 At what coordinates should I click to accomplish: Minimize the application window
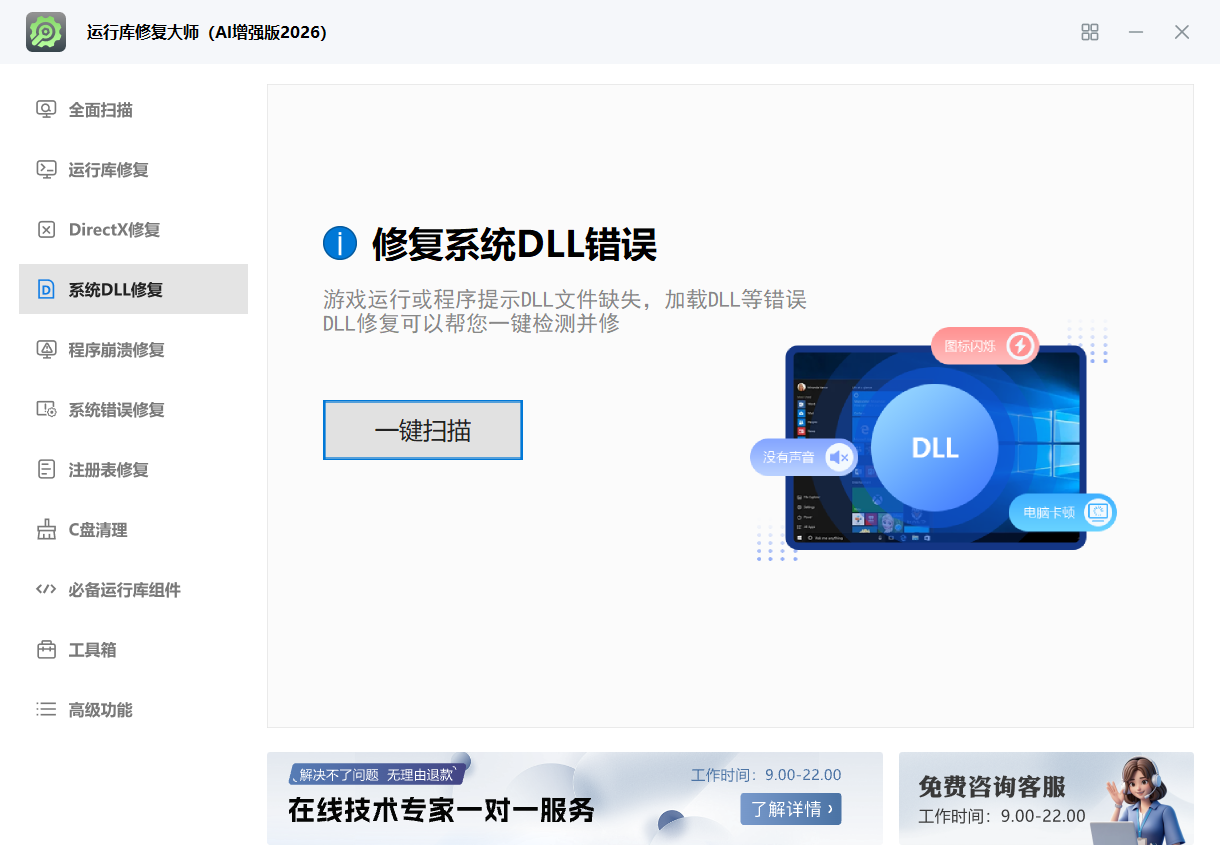pos(1136,32)
